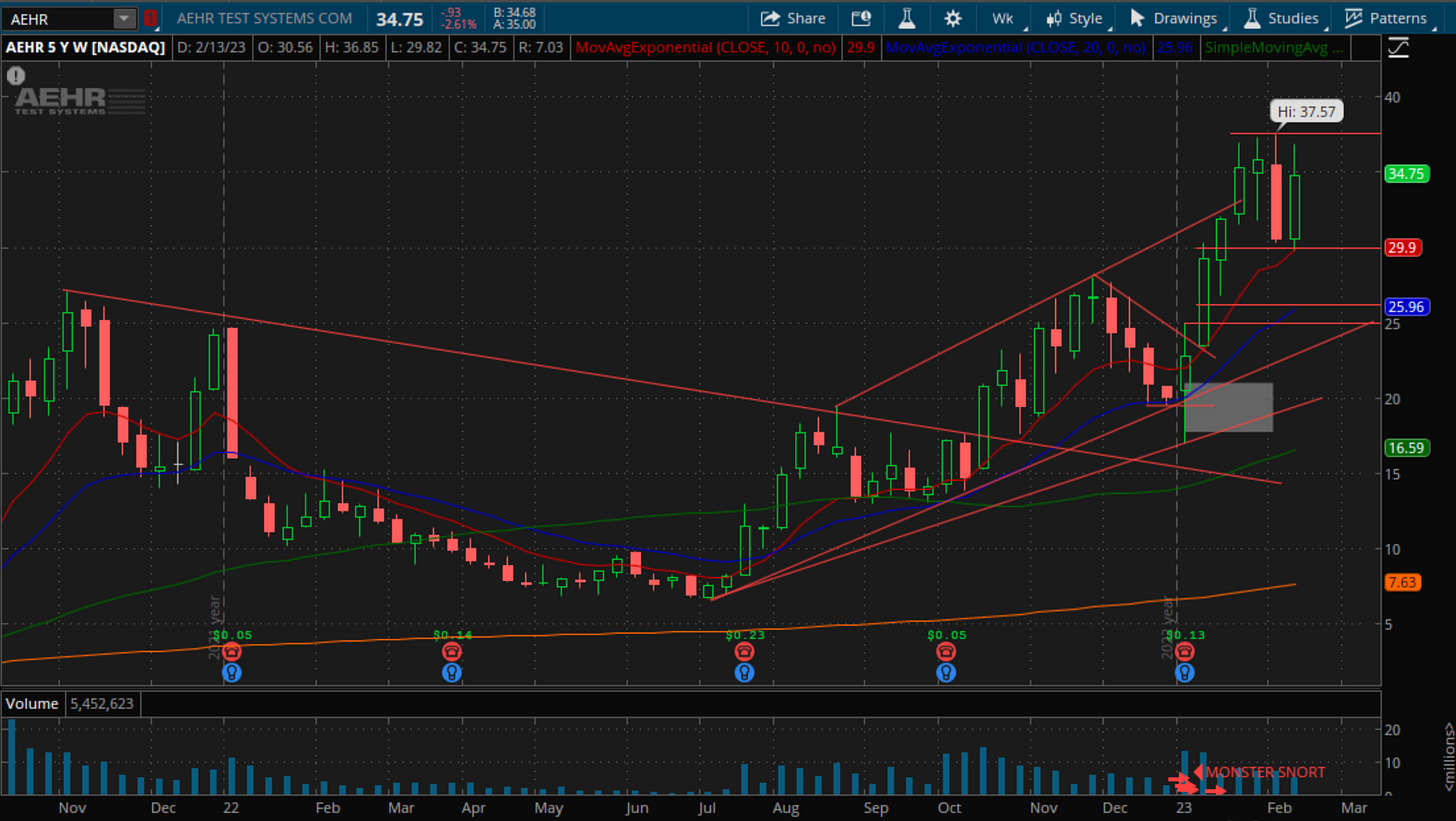1456x821 pixels.
Task: Open the symbol history dropdown arrow
Action: [124, 18]
